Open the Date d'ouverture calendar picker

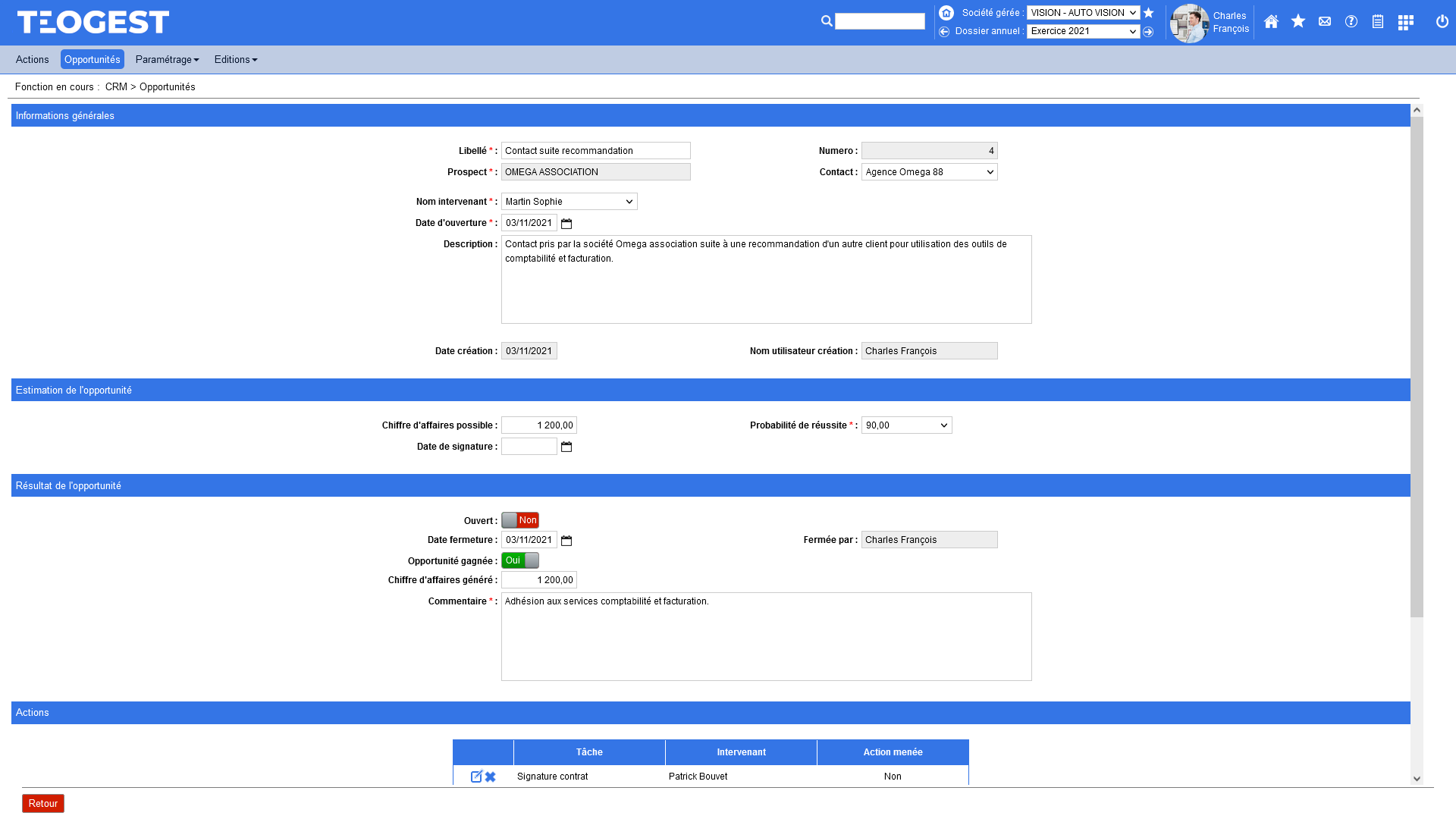click(566, 224)
